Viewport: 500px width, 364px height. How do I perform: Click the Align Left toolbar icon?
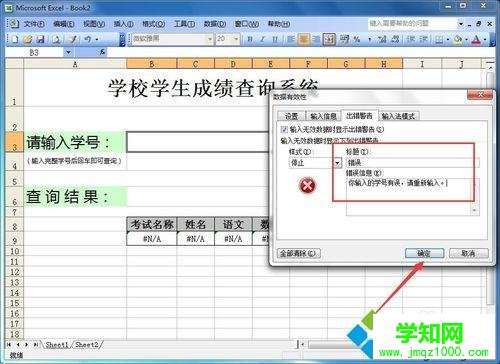(291, 40)
